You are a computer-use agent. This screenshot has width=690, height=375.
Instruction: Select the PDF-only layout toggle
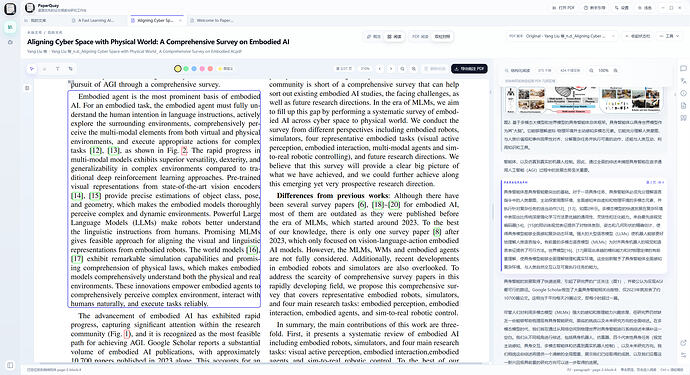(420, 37)
